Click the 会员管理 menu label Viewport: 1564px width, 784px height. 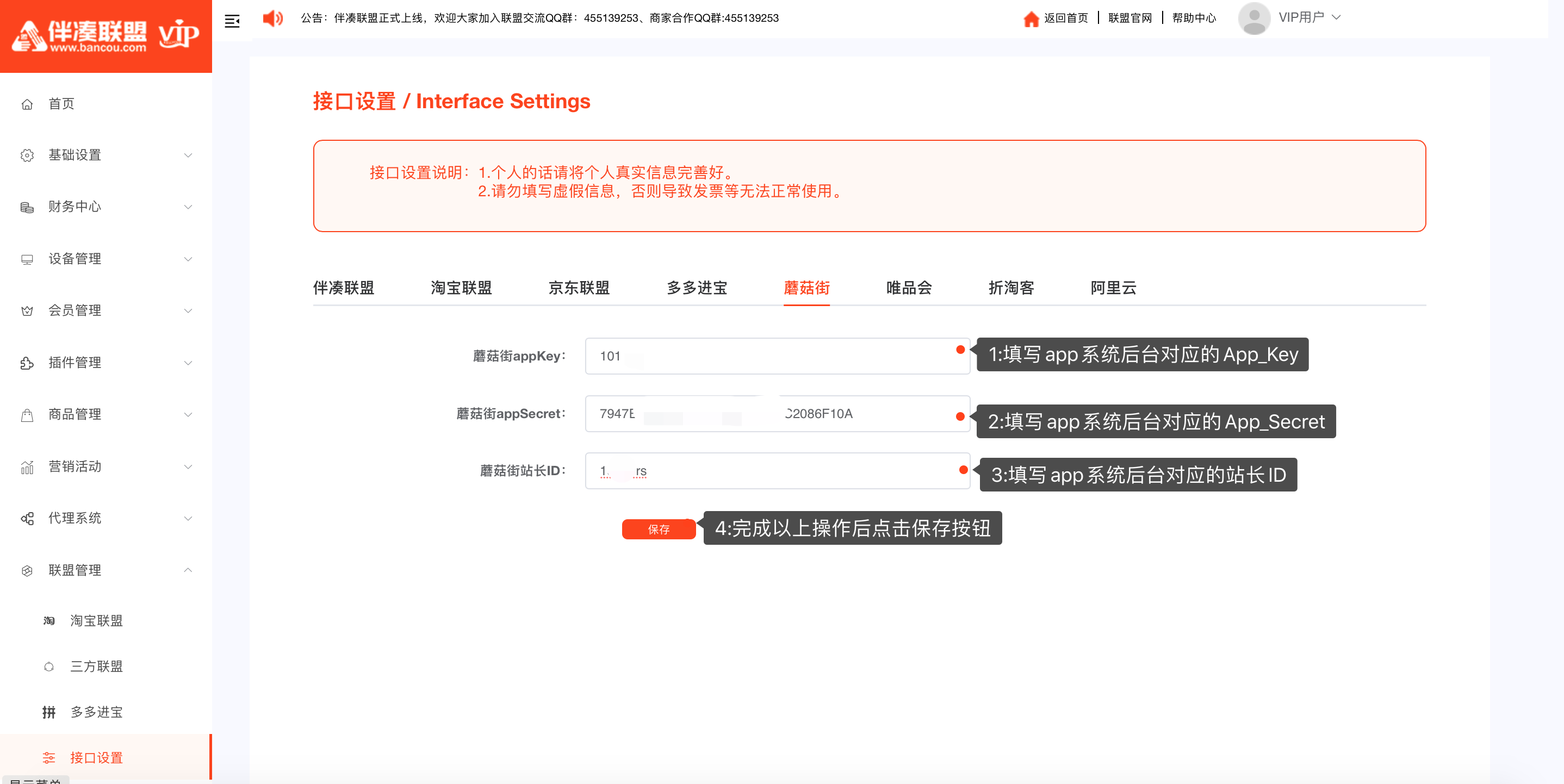75,310
